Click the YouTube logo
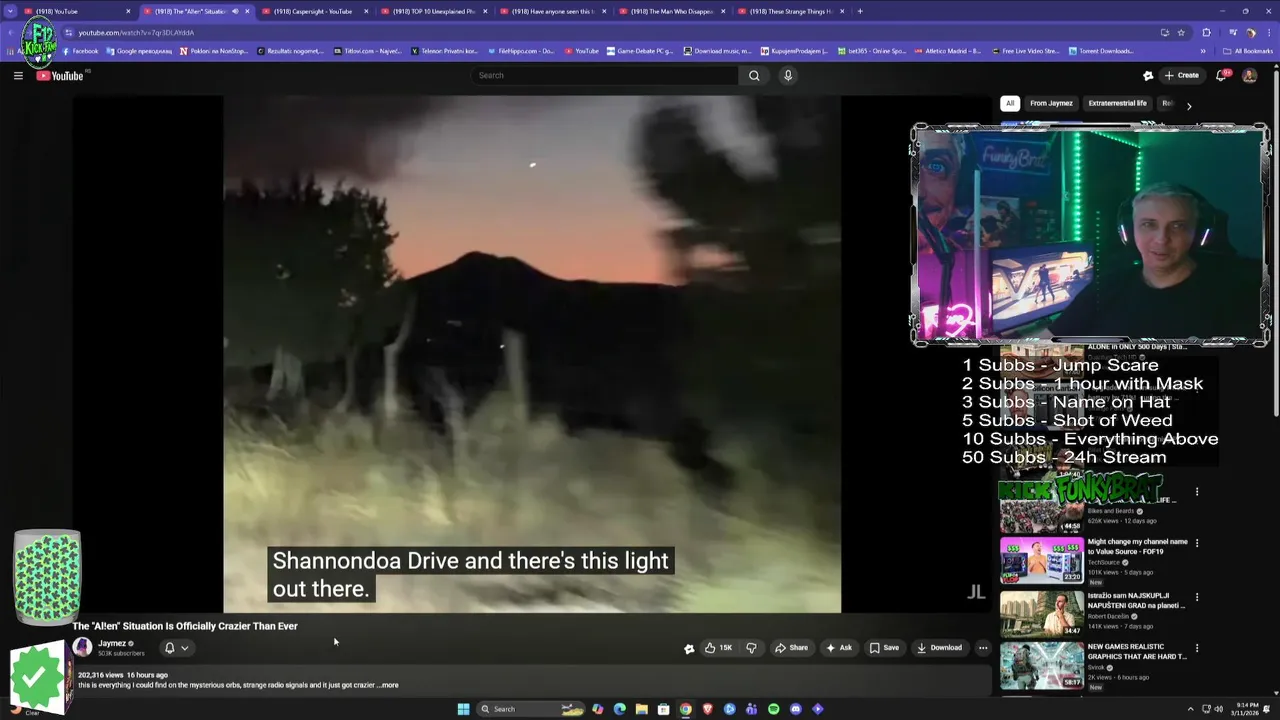Viewport: 1280px width, 720px height. click(x=60, y=76)
